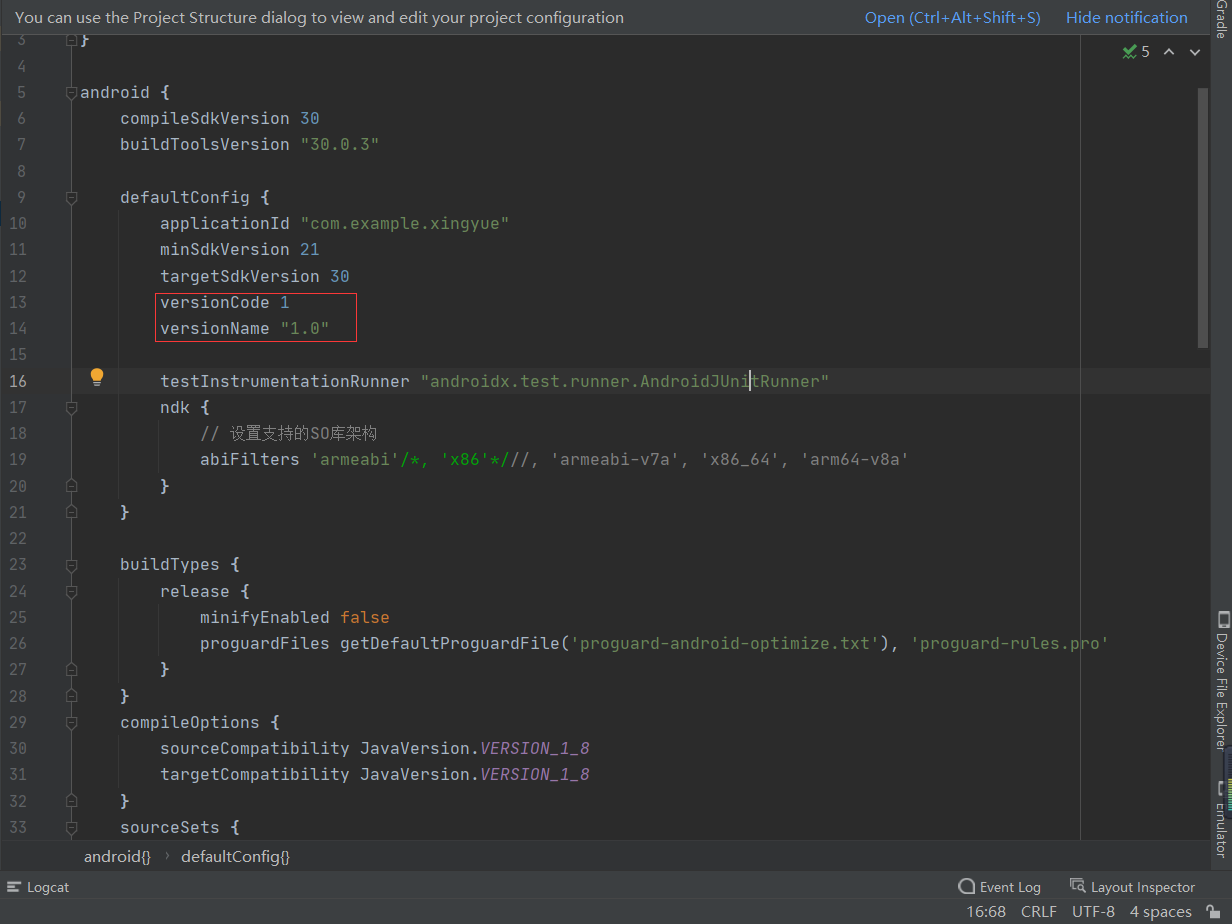This screenshot has height=924, width=1232.
Task: Click on sourceCompatibility text
Action: (255, 748)
